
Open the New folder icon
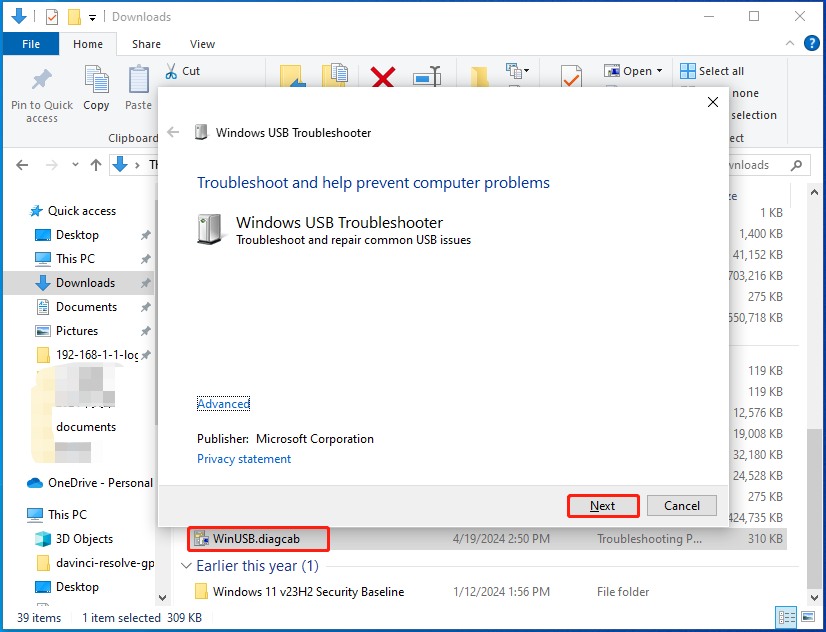tap(479, 78)
